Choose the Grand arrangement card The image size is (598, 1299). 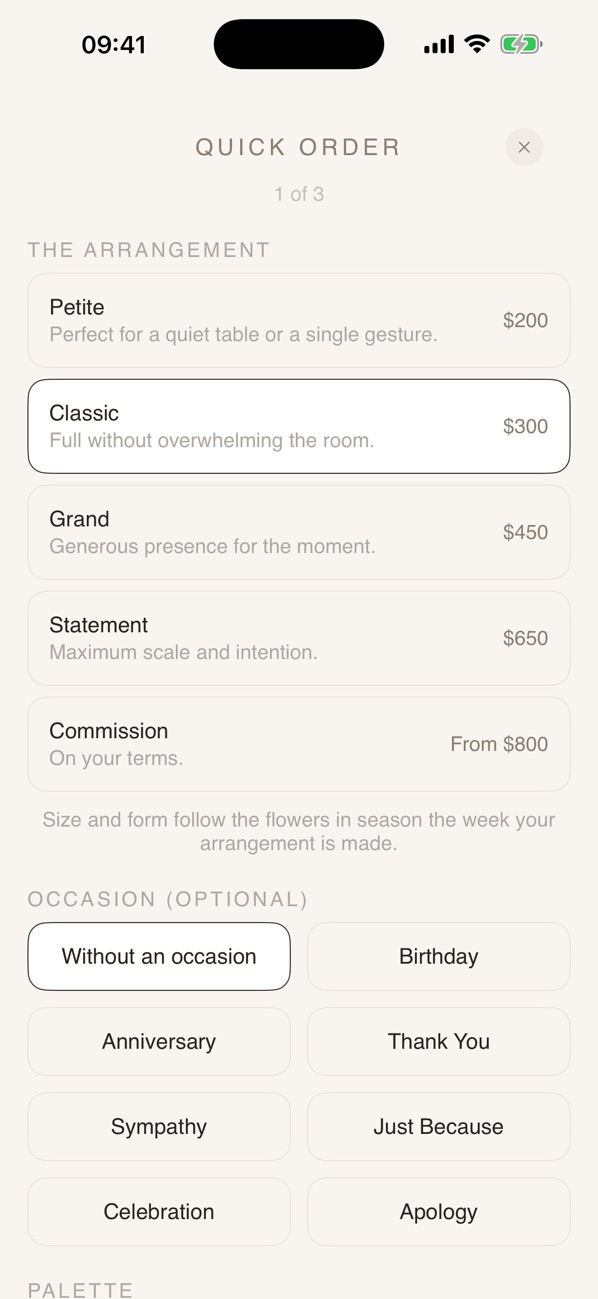click(299, 532)
